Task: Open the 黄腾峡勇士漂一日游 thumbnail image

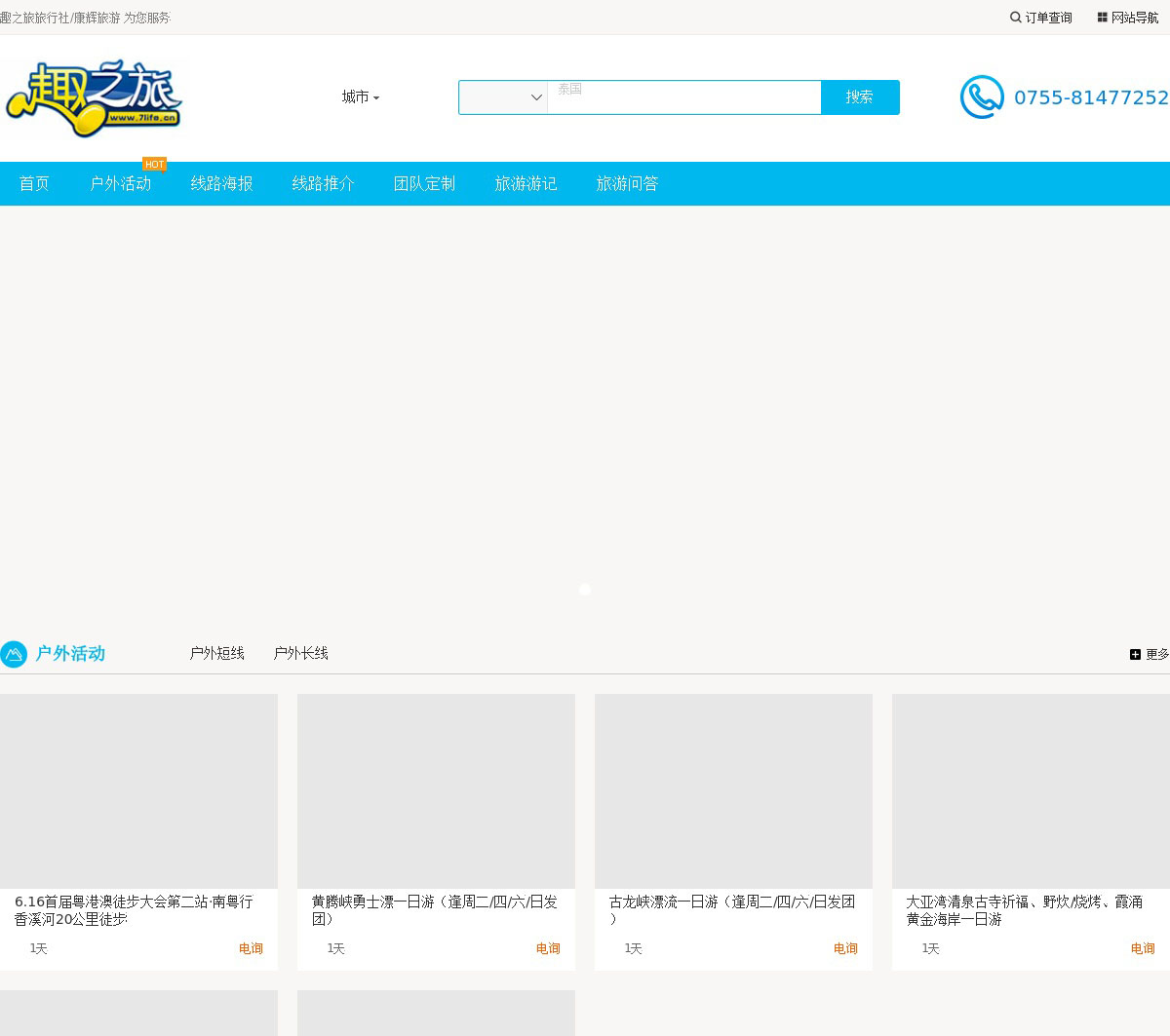Action: 436,790
